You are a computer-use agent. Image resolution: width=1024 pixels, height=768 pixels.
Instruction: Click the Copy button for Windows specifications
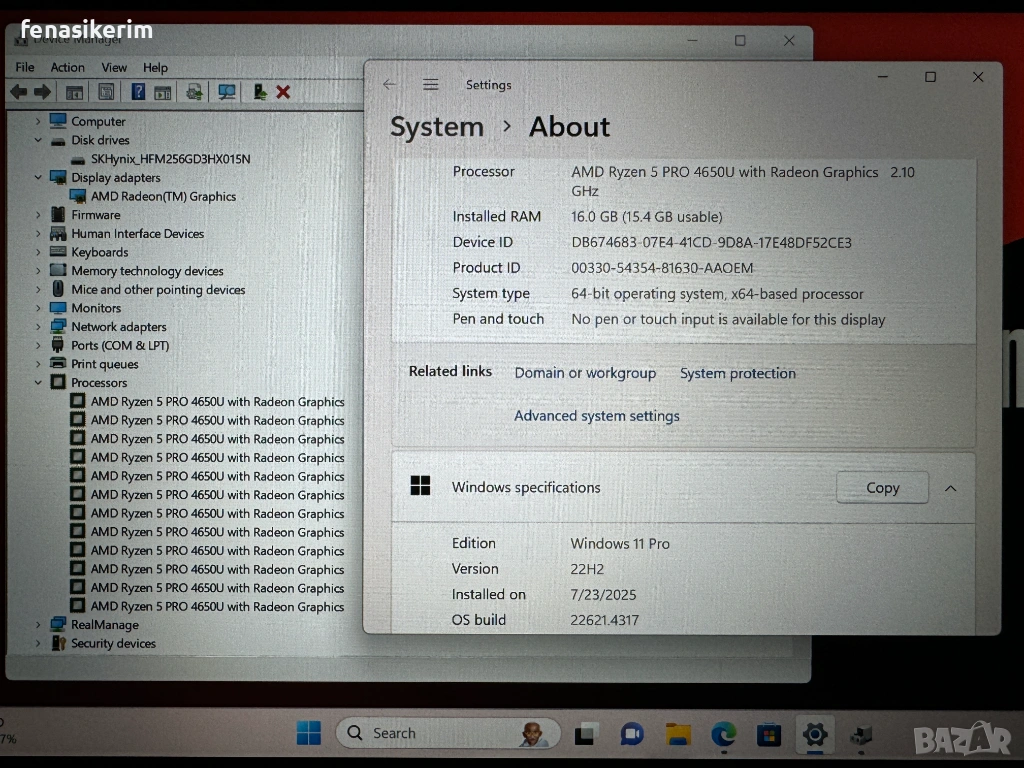pos(882,488)
